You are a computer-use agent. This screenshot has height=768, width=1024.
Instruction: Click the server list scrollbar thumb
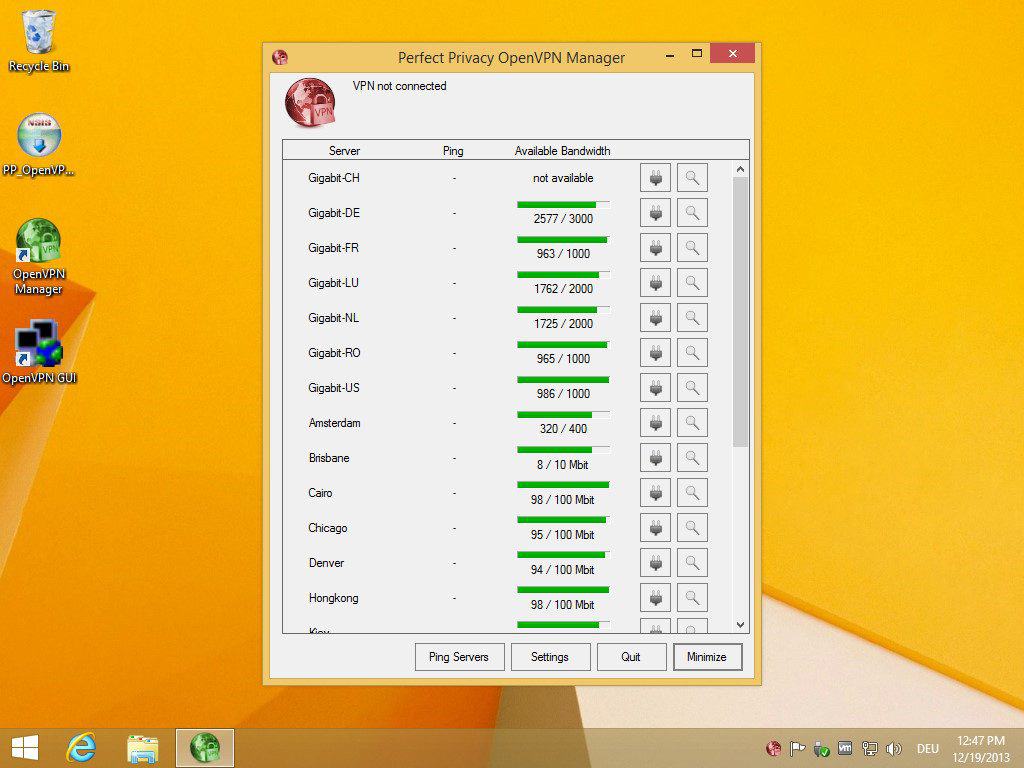click(x=740, y=312)
